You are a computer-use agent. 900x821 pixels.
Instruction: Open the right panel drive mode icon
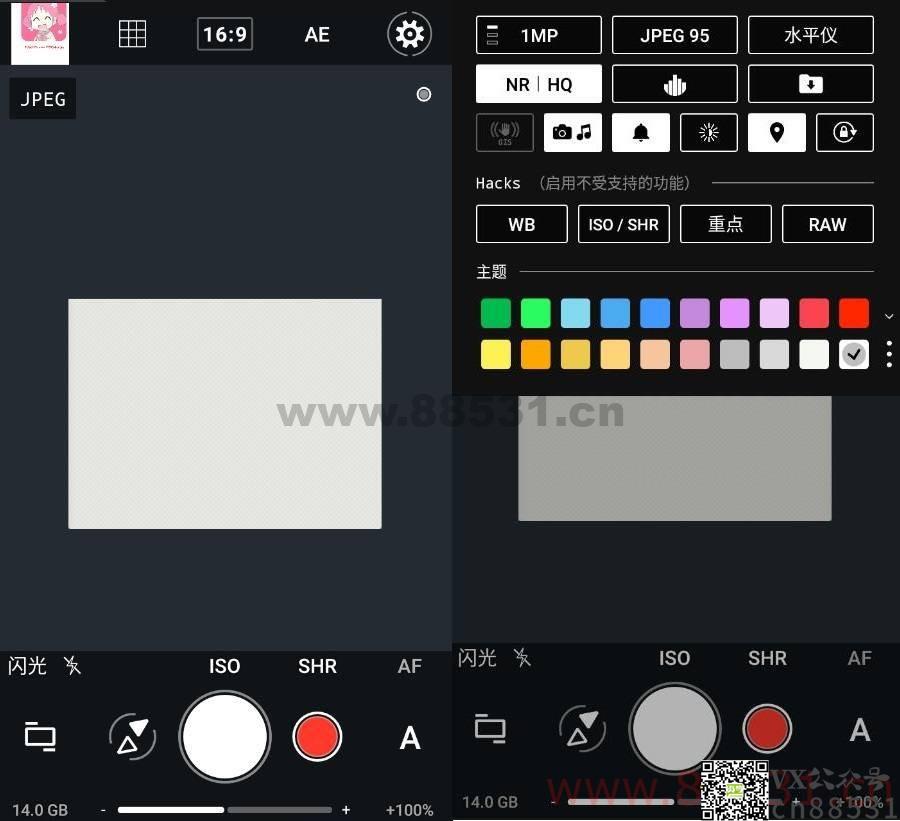point(490,728)
